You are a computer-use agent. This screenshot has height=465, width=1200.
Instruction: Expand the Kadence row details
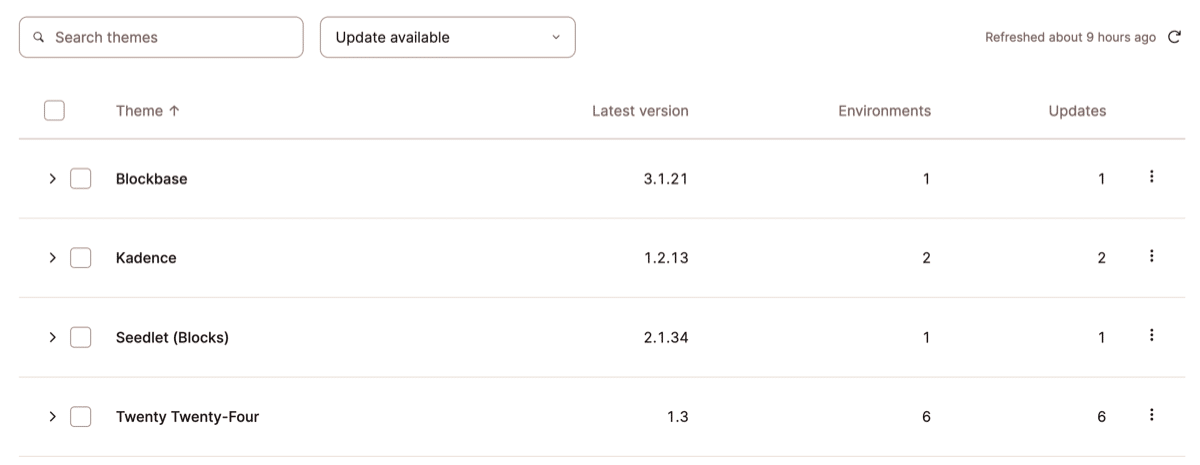[52, 258]
